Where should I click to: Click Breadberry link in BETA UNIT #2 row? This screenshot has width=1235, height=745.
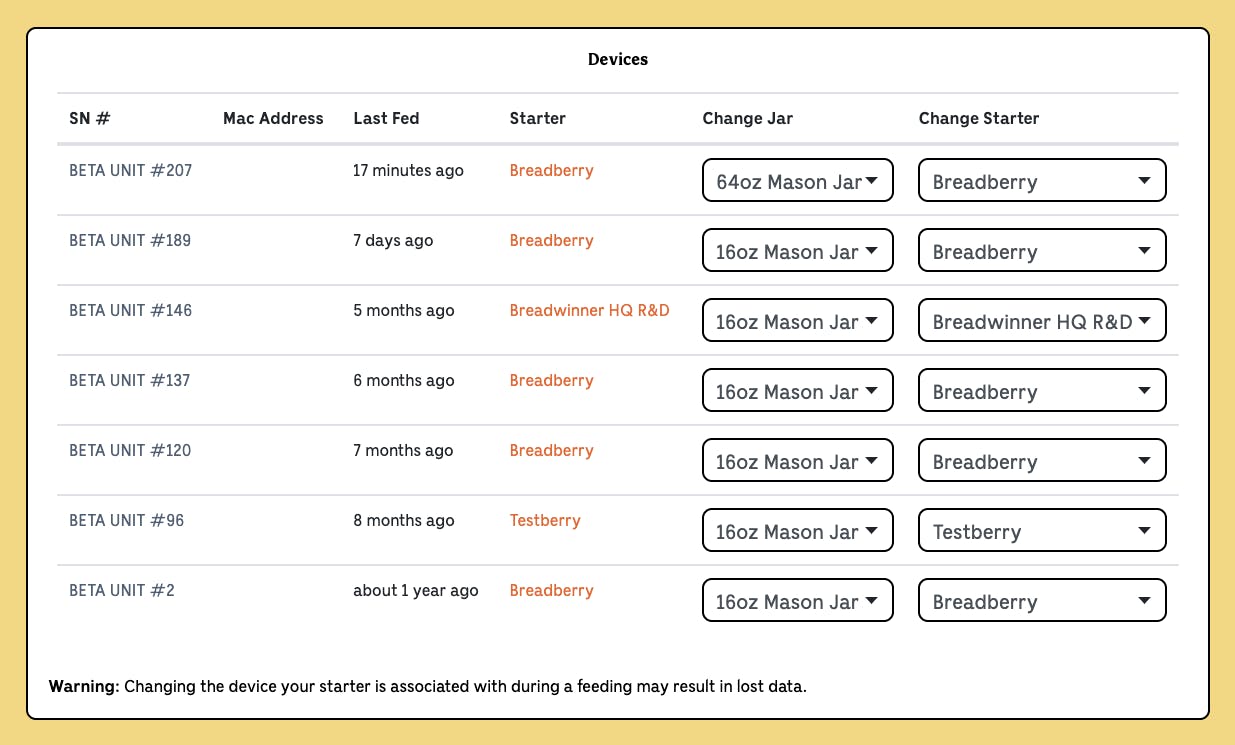point(551,590)
